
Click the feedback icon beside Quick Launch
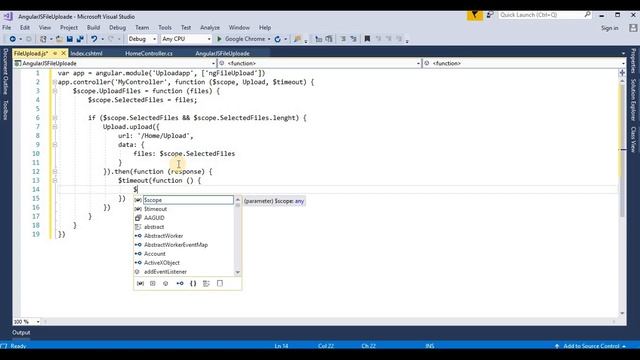tap(490, 15)
